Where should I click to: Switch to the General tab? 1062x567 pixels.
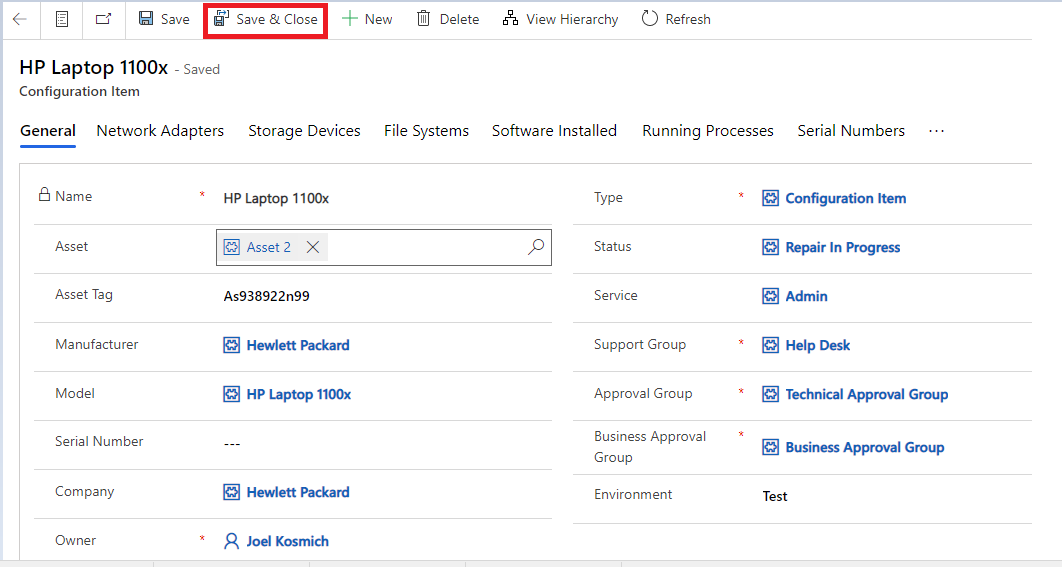click(x=47, y=131)
